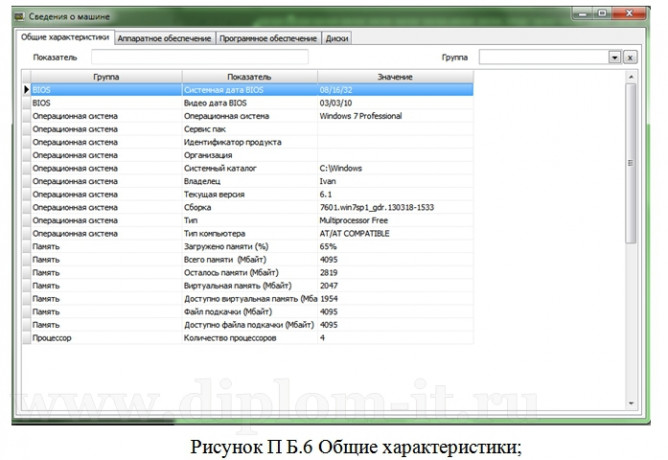The height and width of the screenshot is (460, 668).
Task: Sort by the Значение column header
Action: point(395,77)
